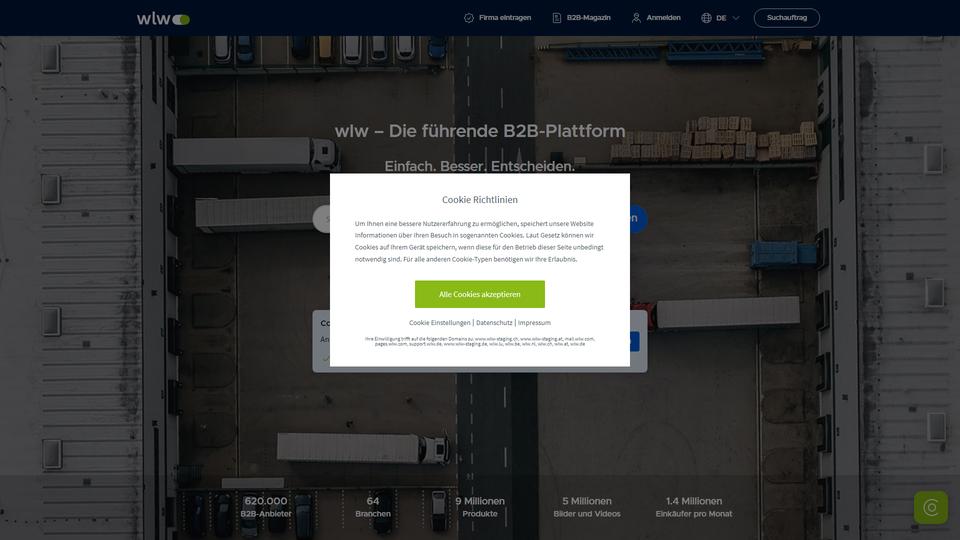This screenshot has width=960, height=540.
Task: Click the 5 Millionen Bilder und Videos statistic
Action: [587, 507]
